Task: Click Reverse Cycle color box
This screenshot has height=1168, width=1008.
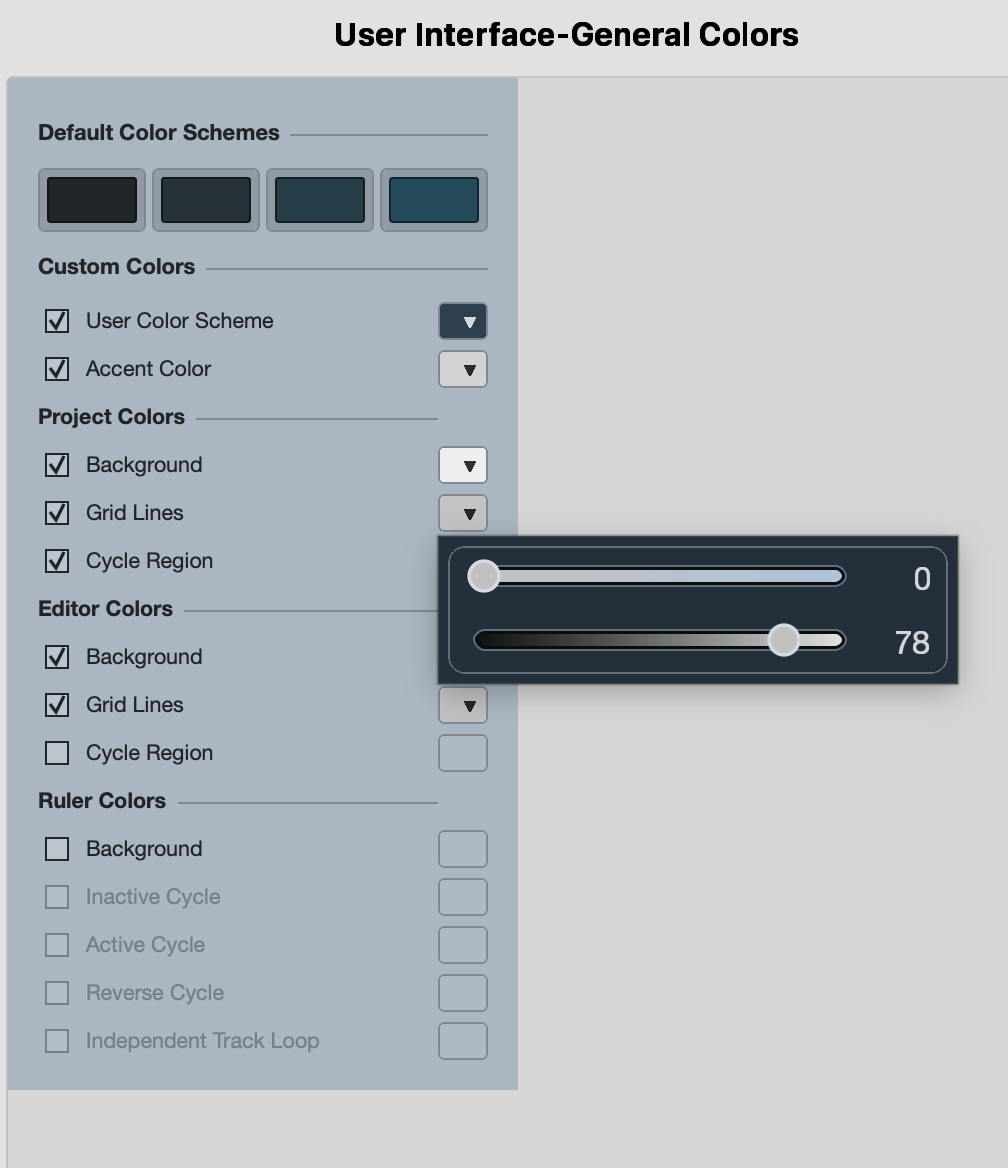Action: (463, 993)
